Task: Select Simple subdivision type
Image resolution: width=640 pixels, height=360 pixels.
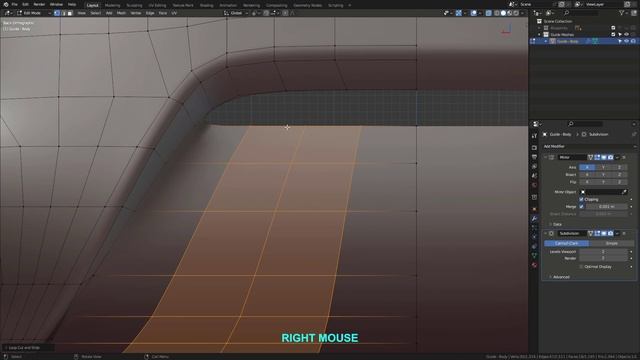Action: tap(611, 243)
